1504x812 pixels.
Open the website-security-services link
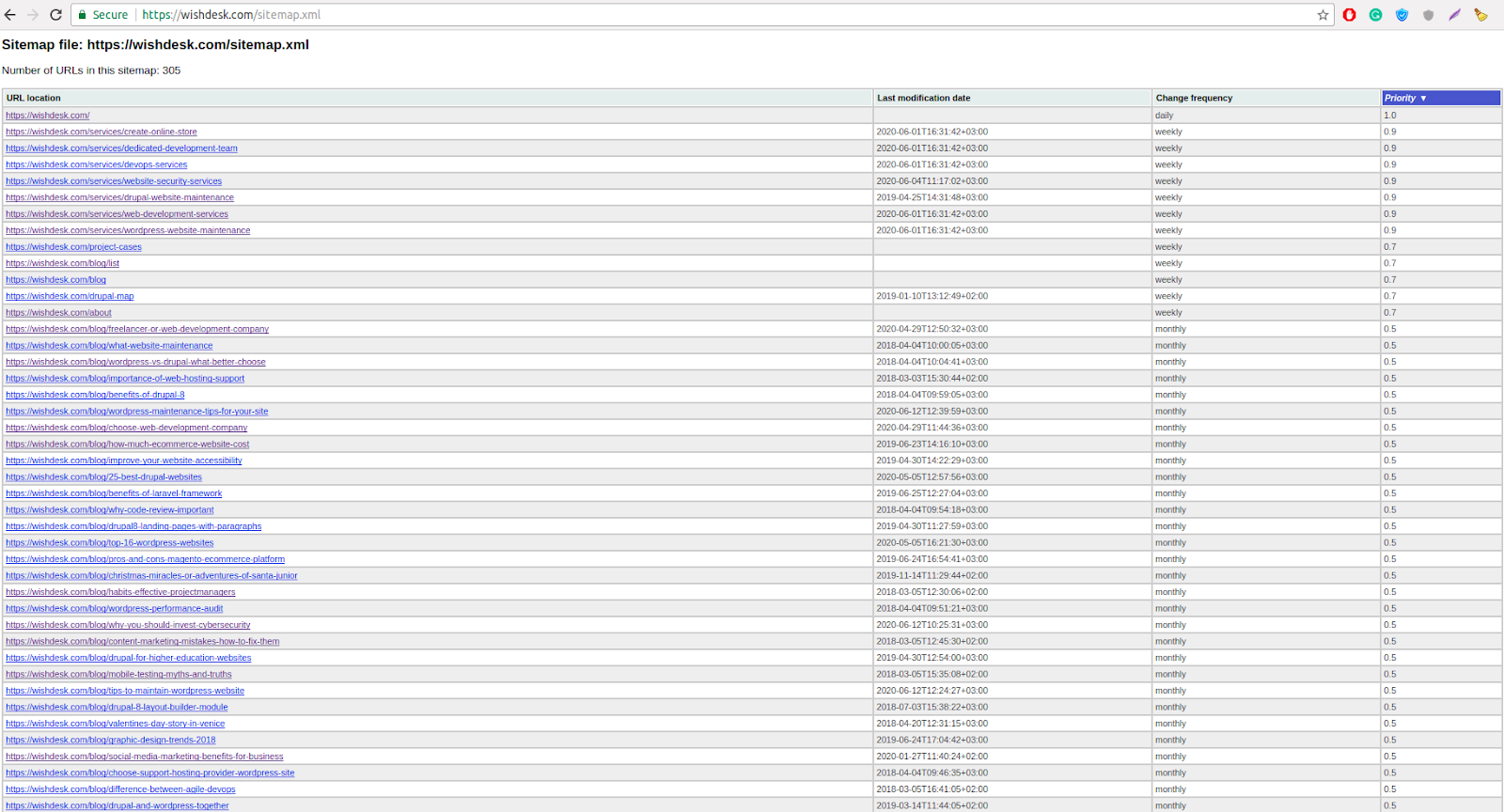tap(114, 181)
